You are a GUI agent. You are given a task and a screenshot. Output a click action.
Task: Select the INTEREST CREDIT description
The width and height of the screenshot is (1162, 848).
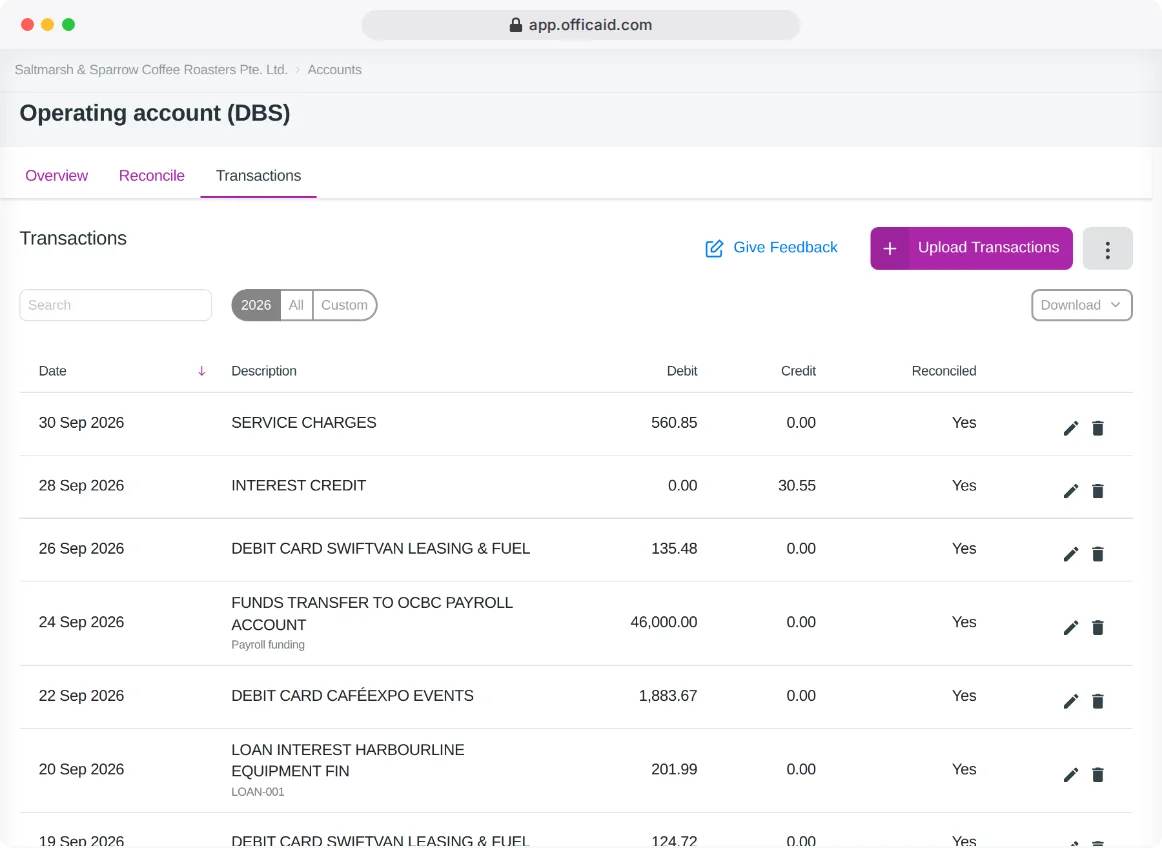[299, 486]
